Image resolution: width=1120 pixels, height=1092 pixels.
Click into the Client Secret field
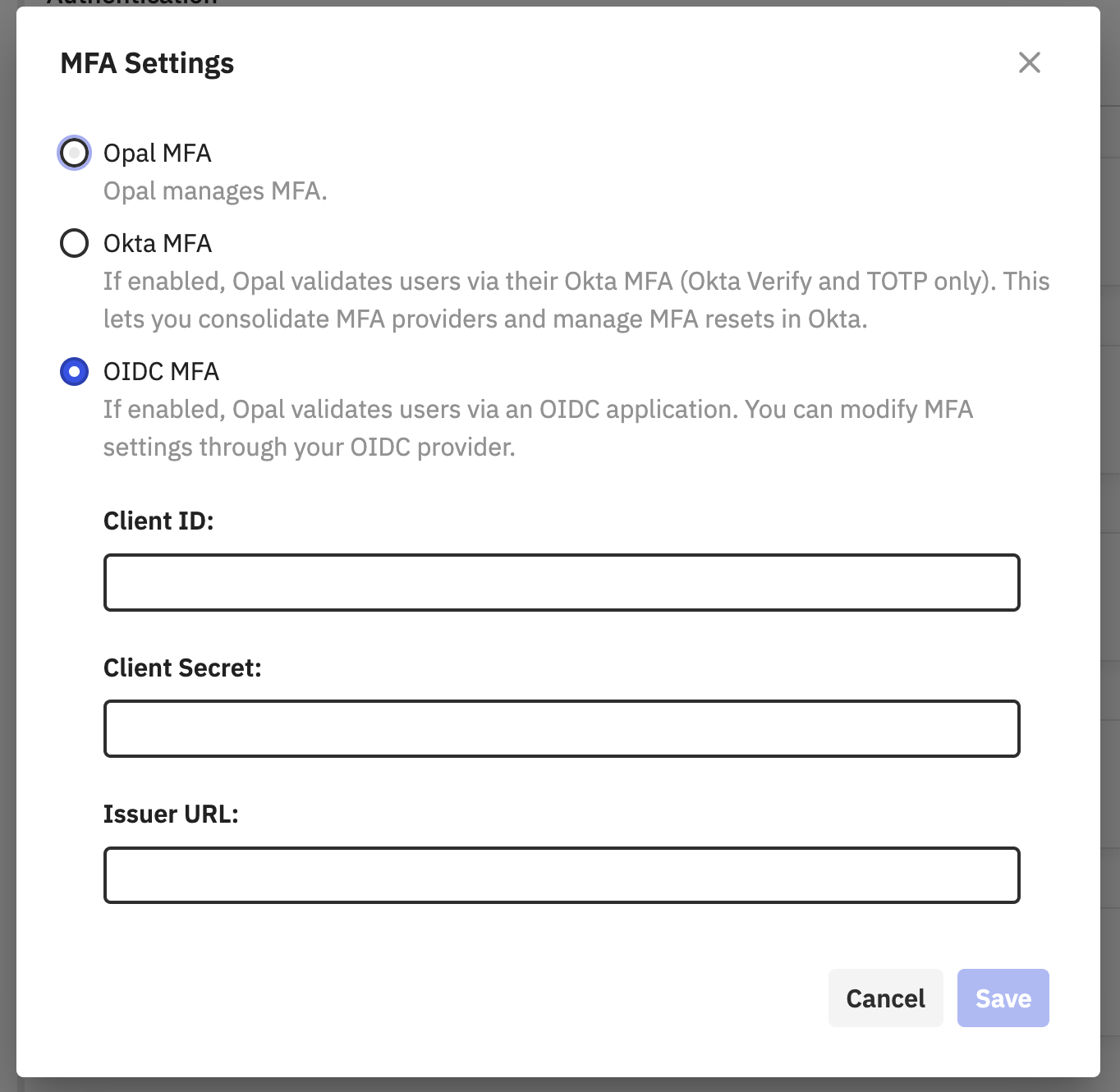562,728
